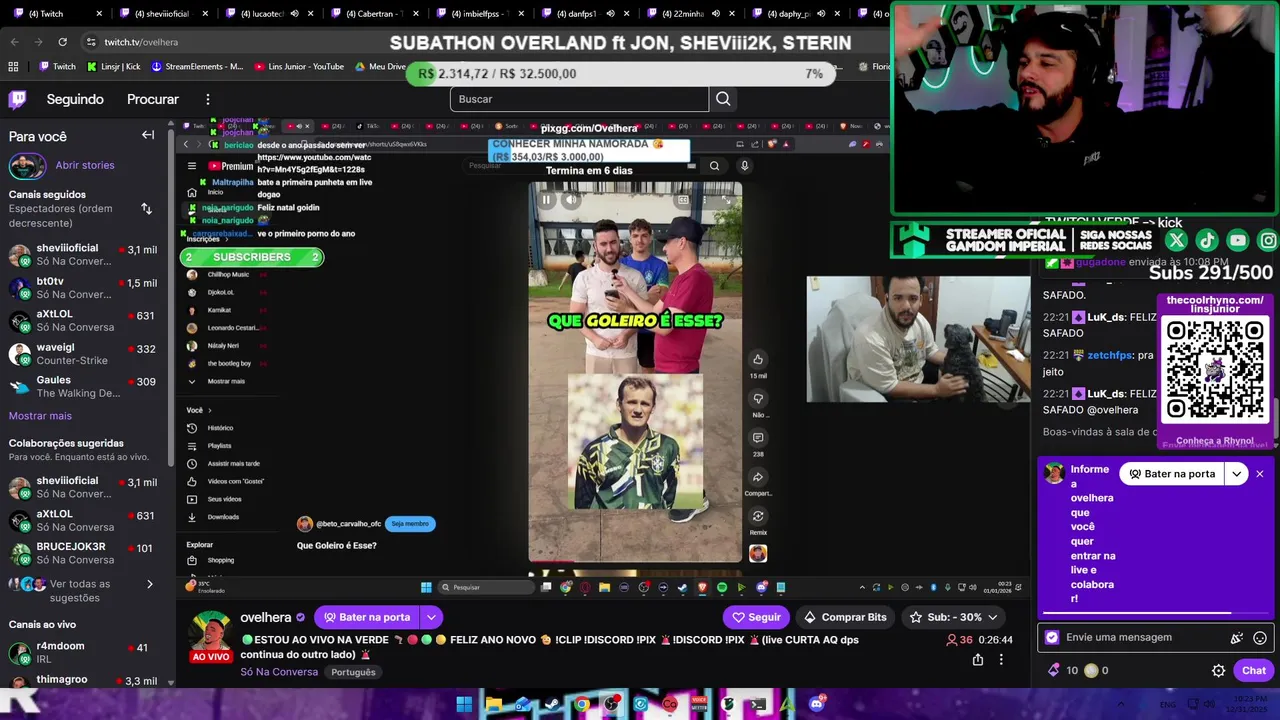1280x720 pixels.
Task: Click the site info icon in address bar
Action: (91, 42)
